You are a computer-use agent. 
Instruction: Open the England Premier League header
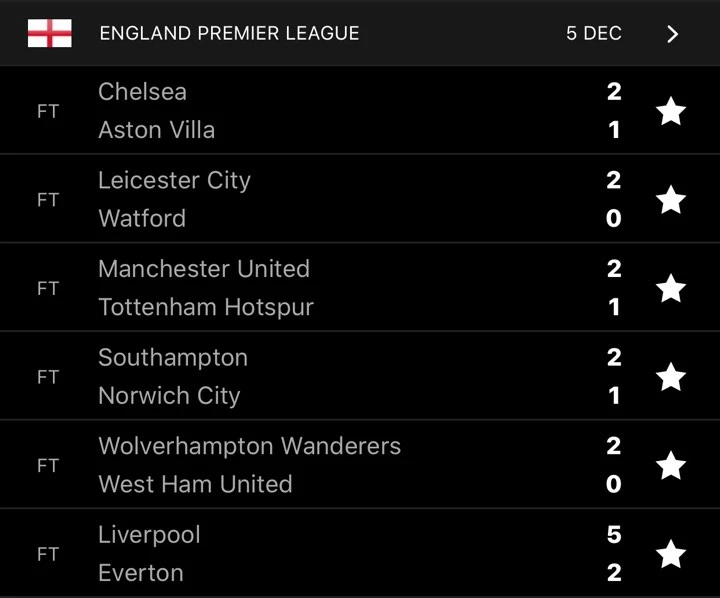[229, 33]
